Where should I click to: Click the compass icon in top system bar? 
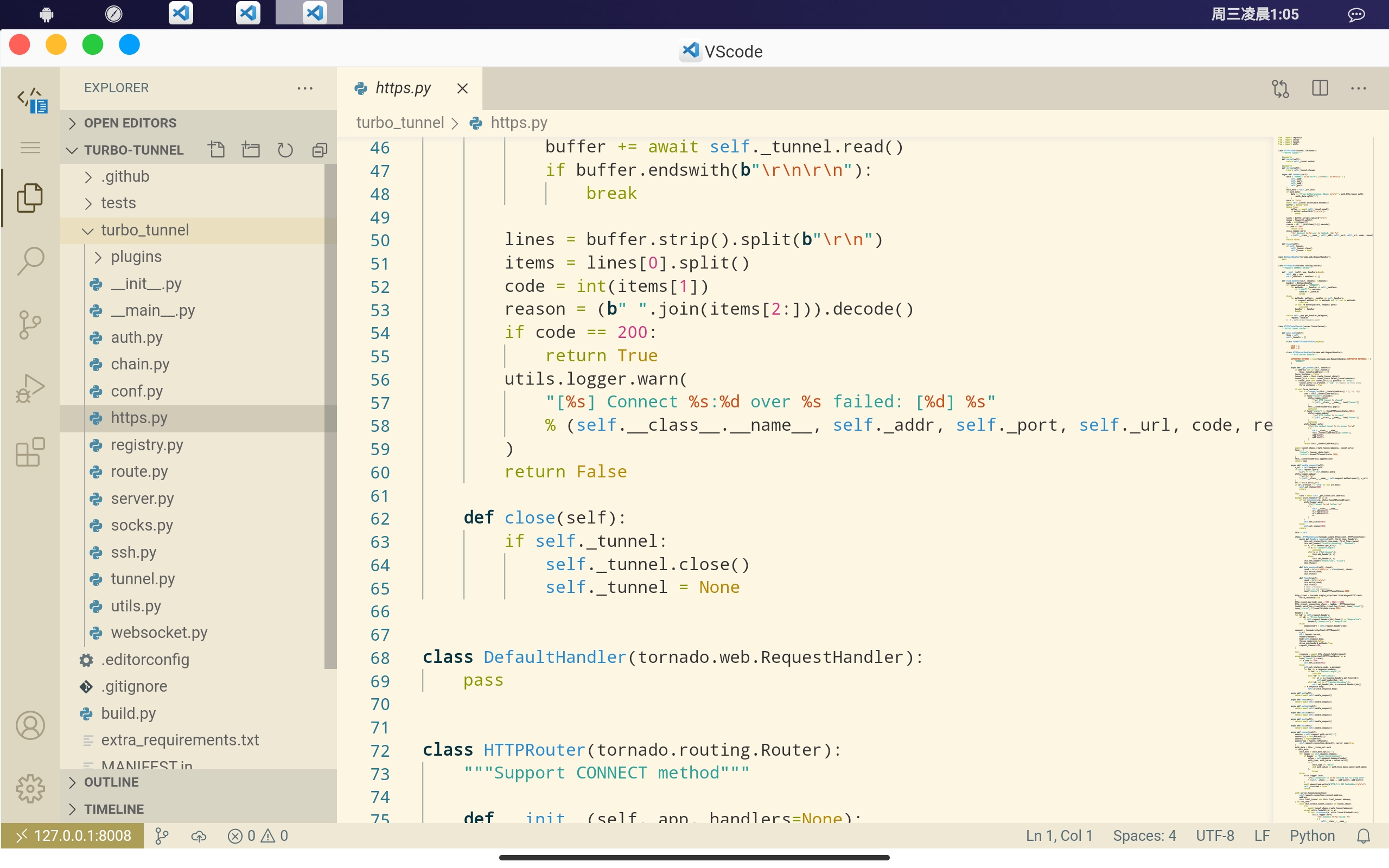tap(113, 14)
